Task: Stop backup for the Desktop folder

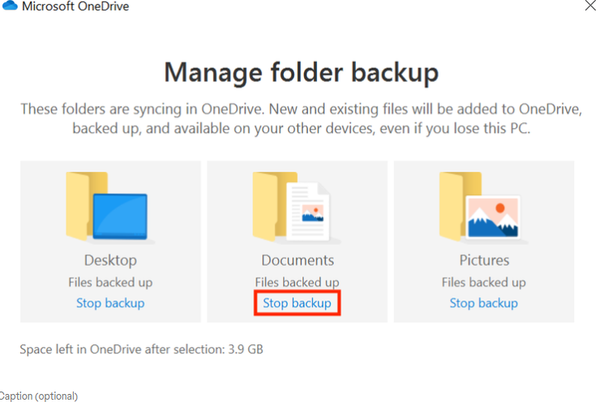Action: (x=110, y=303)
